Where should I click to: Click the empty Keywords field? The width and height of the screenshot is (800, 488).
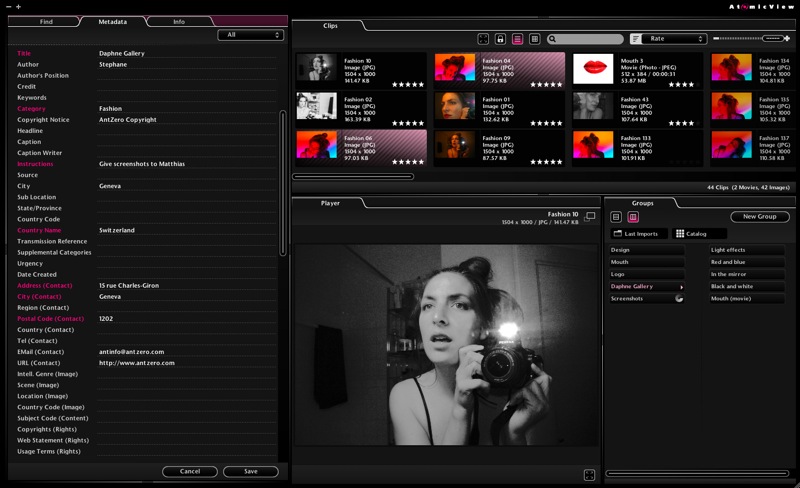tap(187, 97)
